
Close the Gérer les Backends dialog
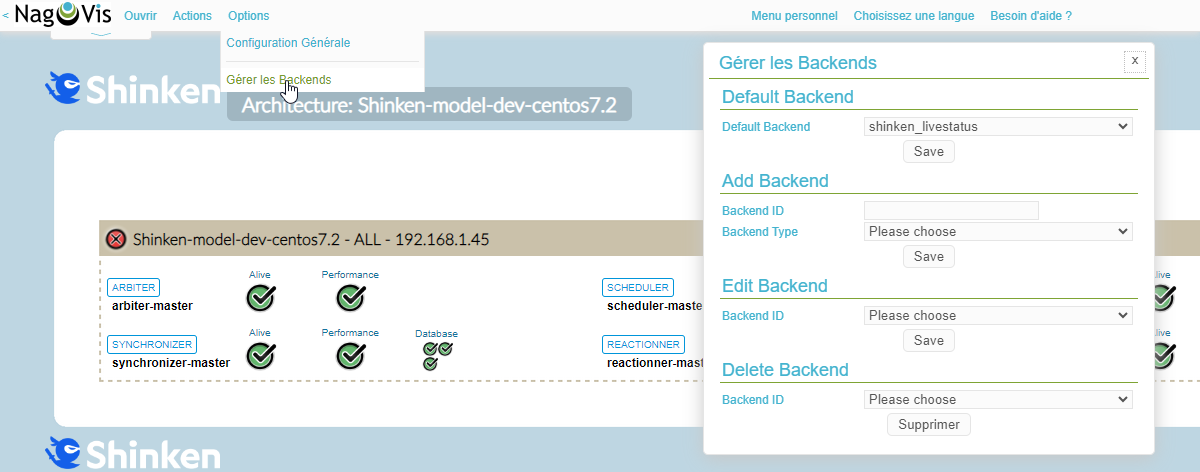point(1134,61)
